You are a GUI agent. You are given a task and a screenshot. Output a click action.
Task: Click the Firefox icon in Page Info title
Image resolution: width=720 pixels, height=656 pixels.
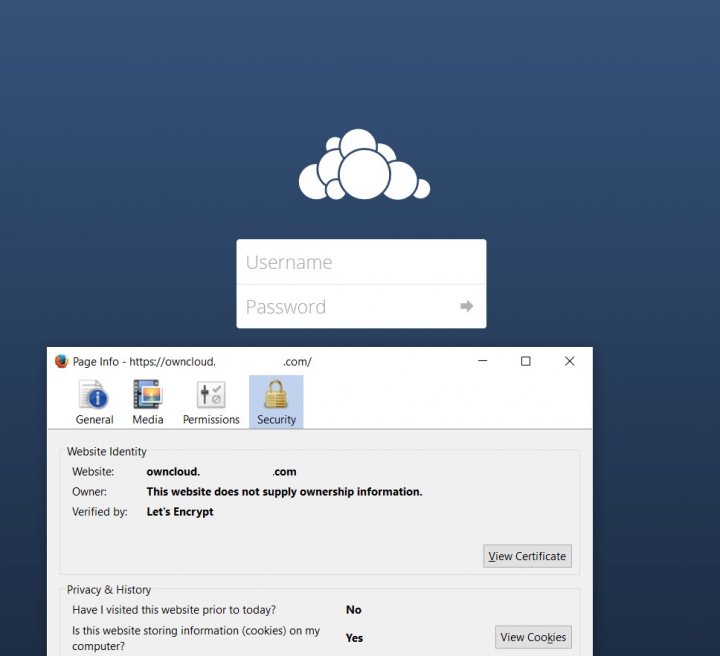point(62,361)
